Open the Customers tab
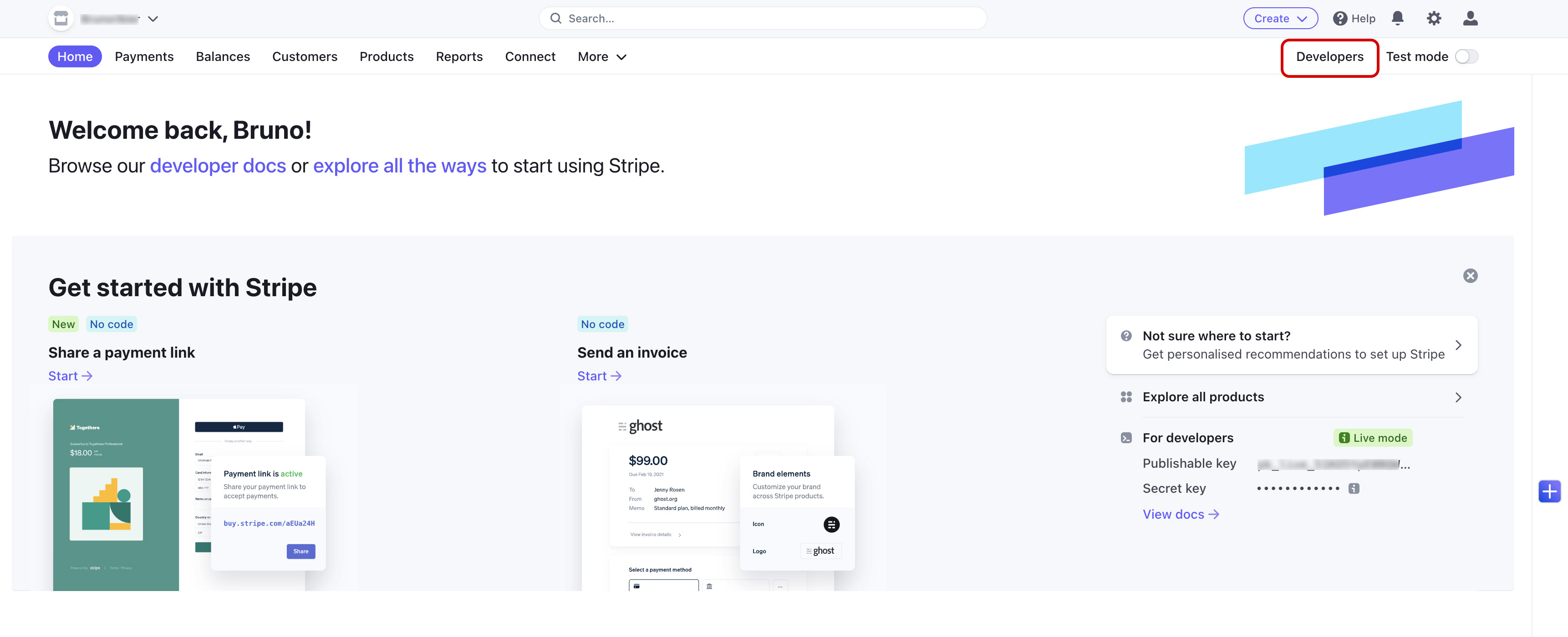Viewport: 1568px width, 637px height. [x=304, y=56]
